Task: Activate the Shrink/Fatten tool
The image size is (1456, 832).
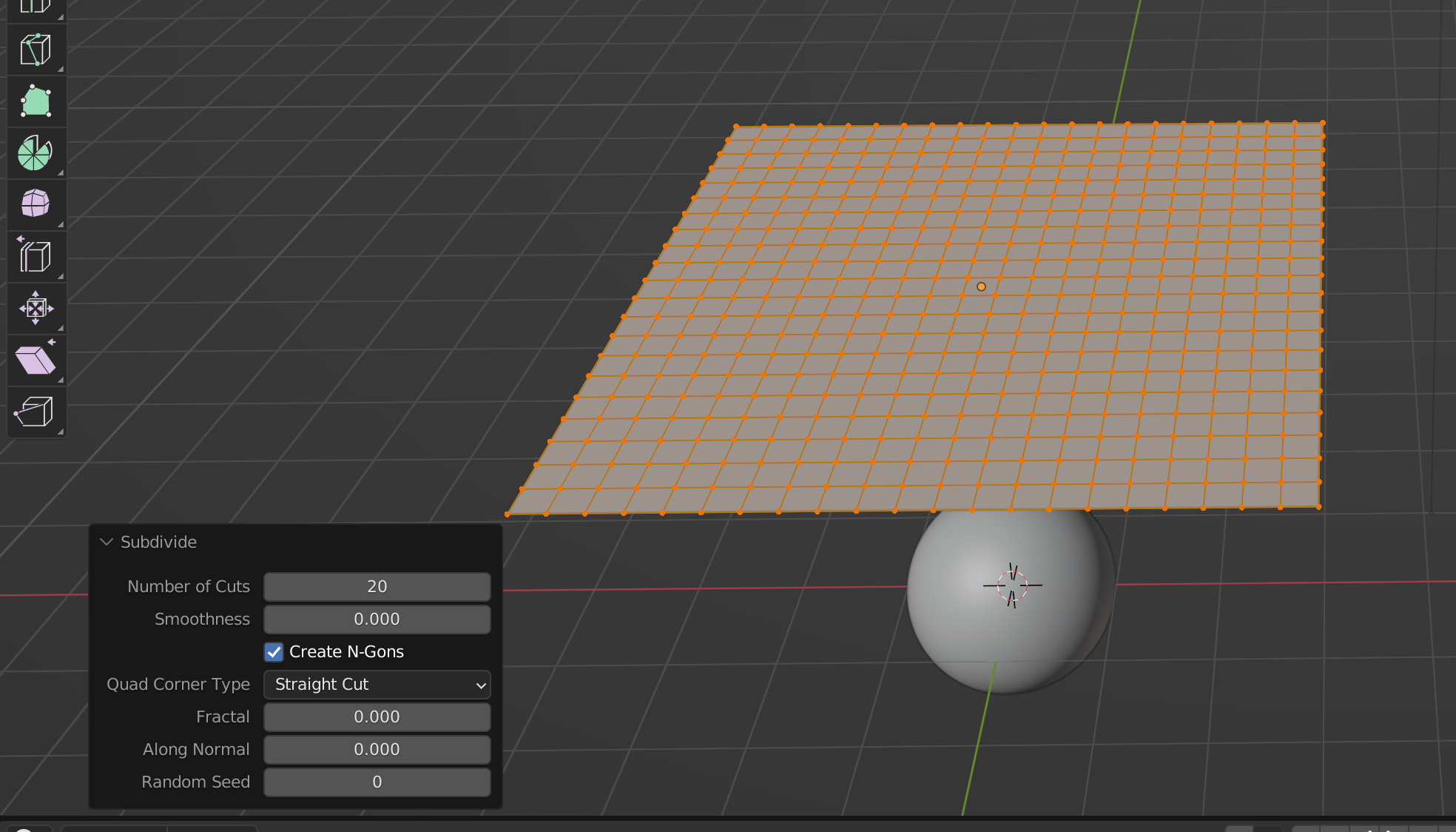Action: coord(36,309)
